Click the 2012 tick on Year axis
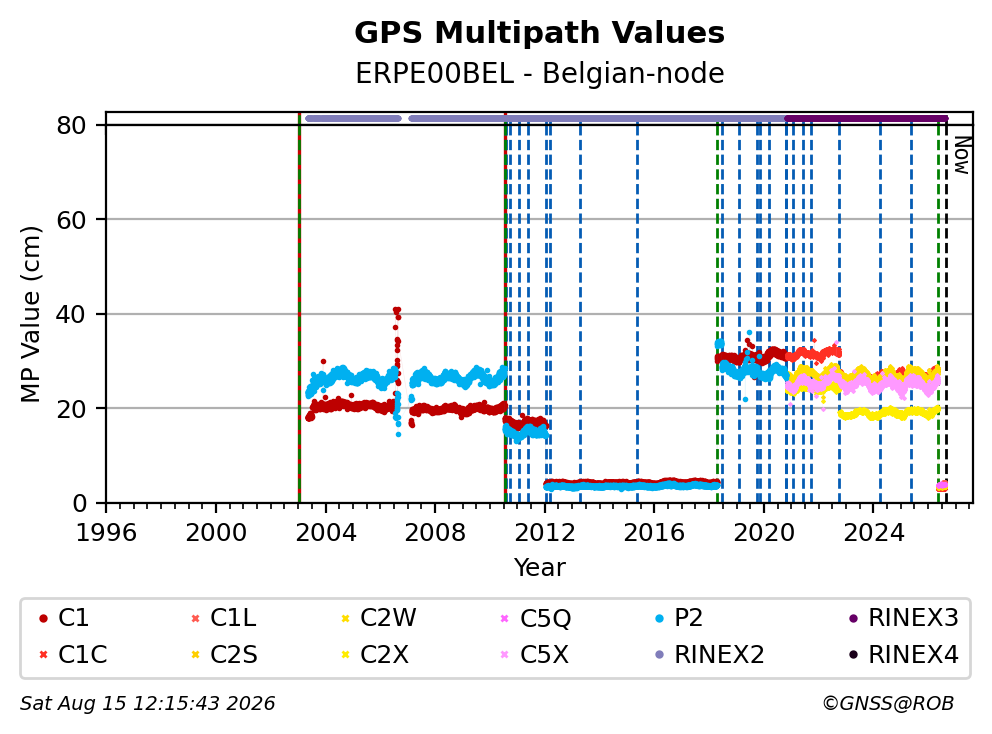992x734 pixels. point(545,532)
